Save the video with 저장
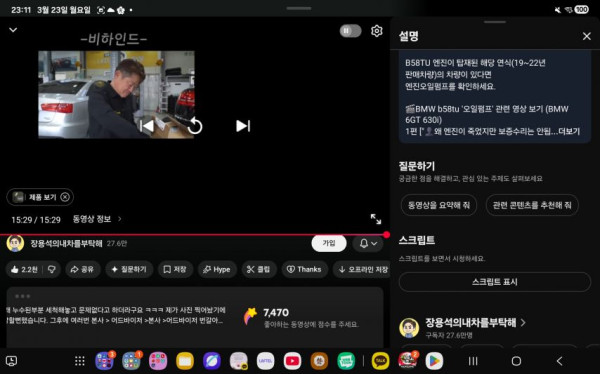 click(x=175, y=269)
